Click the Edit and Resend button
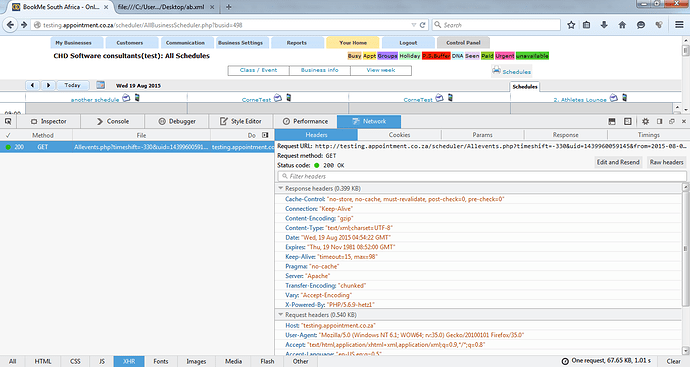 tap(618, 162)
